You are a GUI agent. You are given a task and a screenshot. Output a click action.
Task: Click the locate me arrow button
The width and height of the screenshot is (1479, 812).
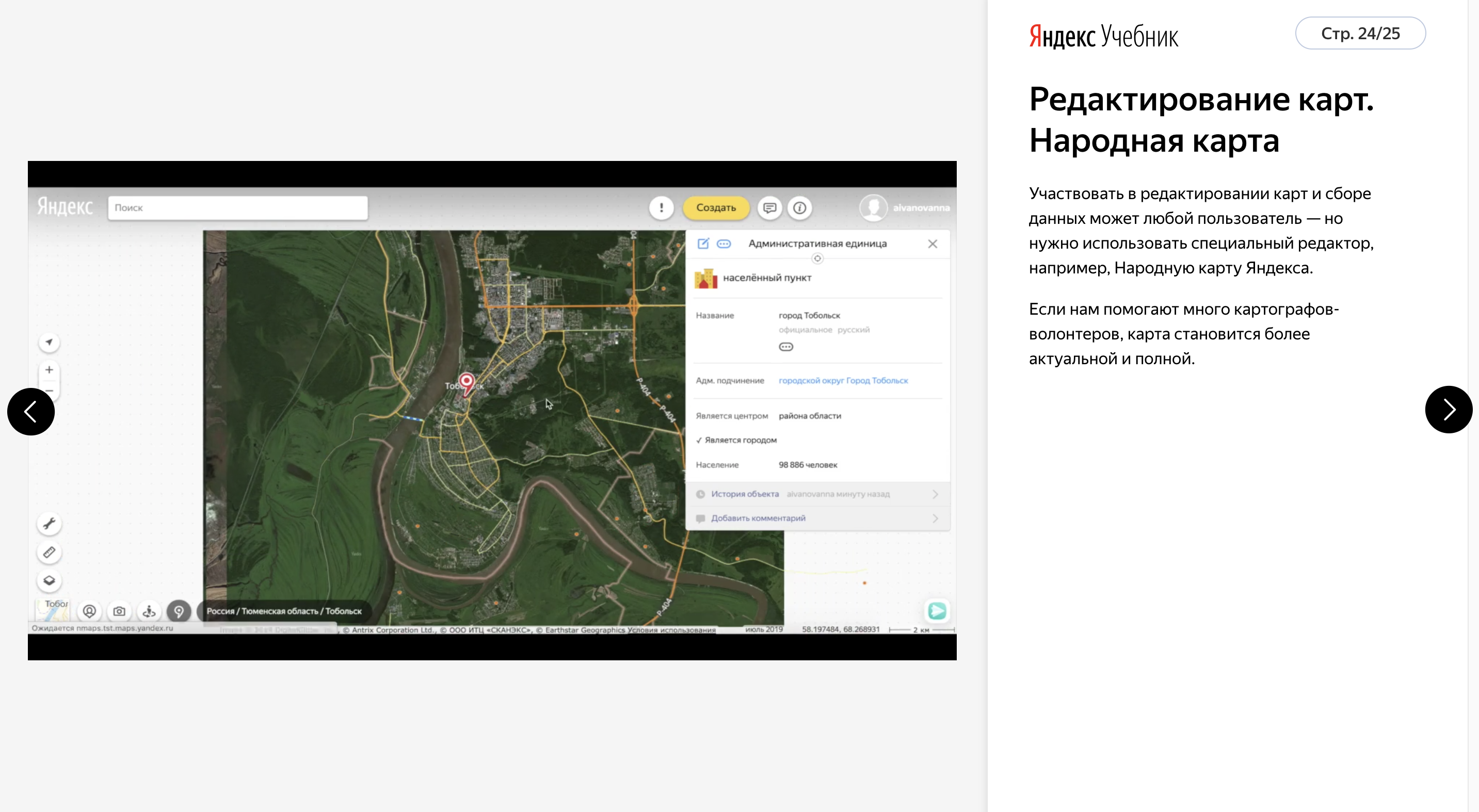[x=50, y=343]
